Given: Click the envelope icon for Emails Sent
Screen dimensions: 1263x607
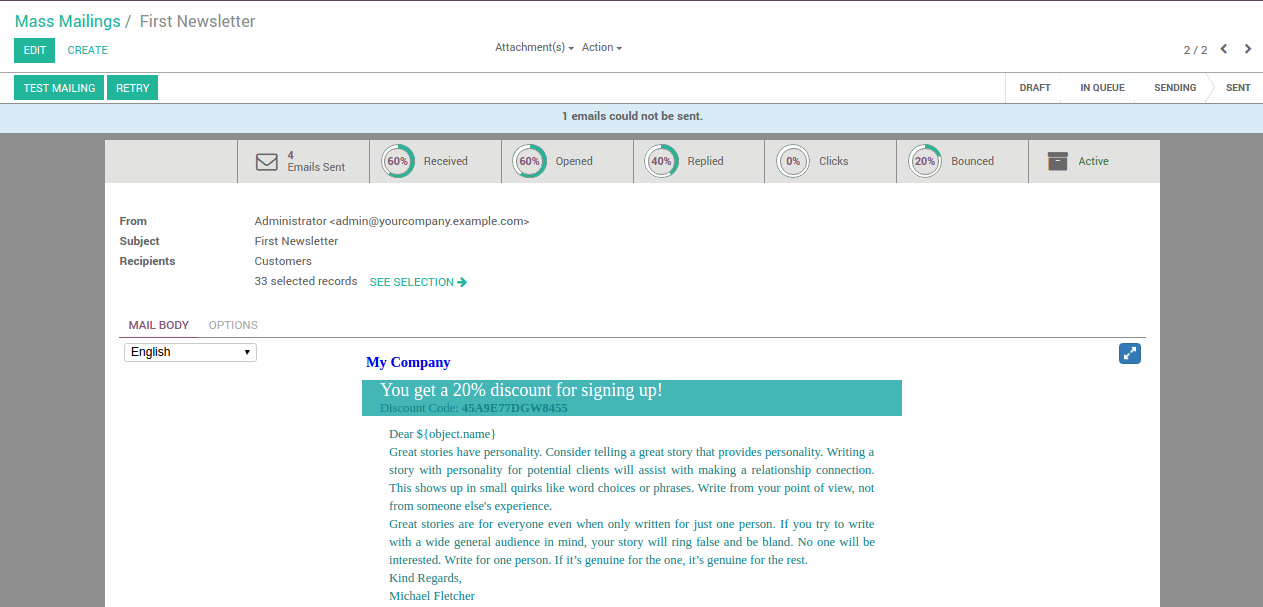Looking at the screenshot, I should (x=267, y=161).
